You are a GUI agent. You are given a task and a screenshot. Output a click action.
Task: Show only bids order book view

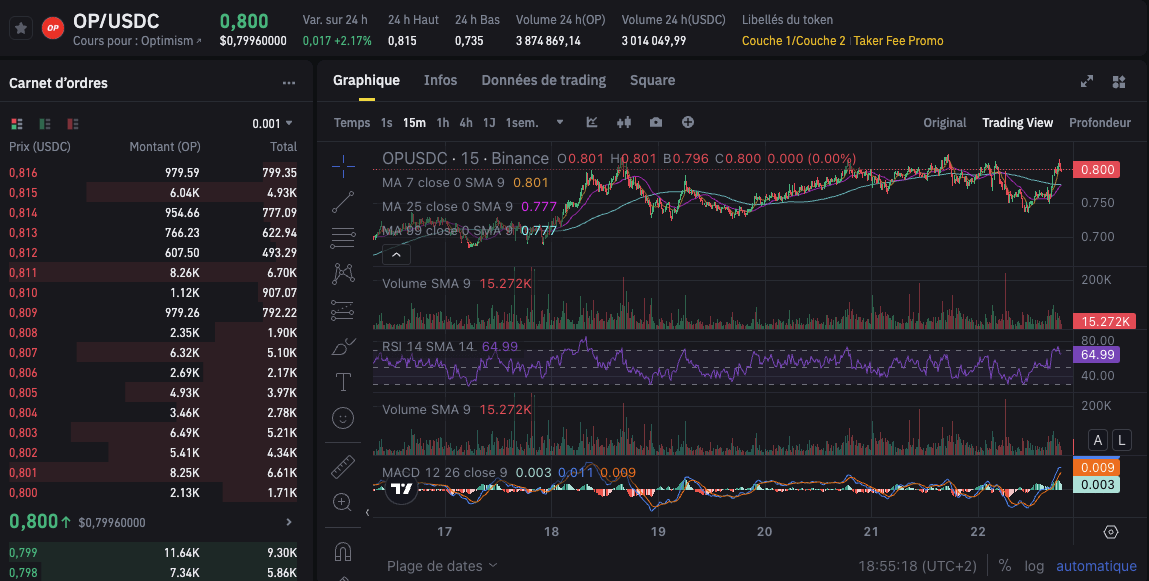click(45, 124)
